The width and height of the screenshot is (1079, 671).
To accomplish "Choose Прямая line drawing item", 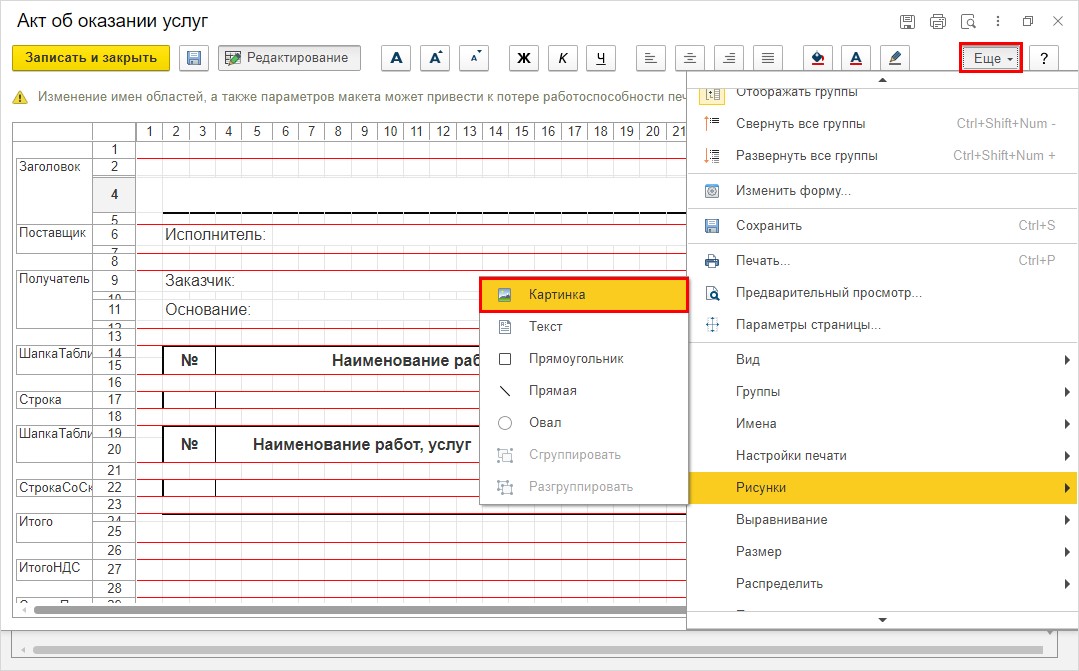I will 584,390.
